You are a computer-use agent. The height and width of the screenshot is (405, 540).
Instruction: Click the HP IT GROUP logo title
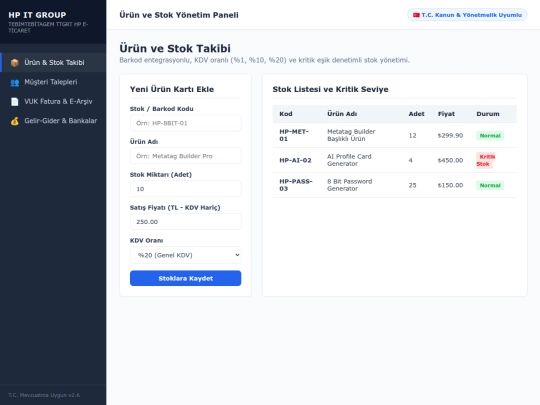click(37, 15)
